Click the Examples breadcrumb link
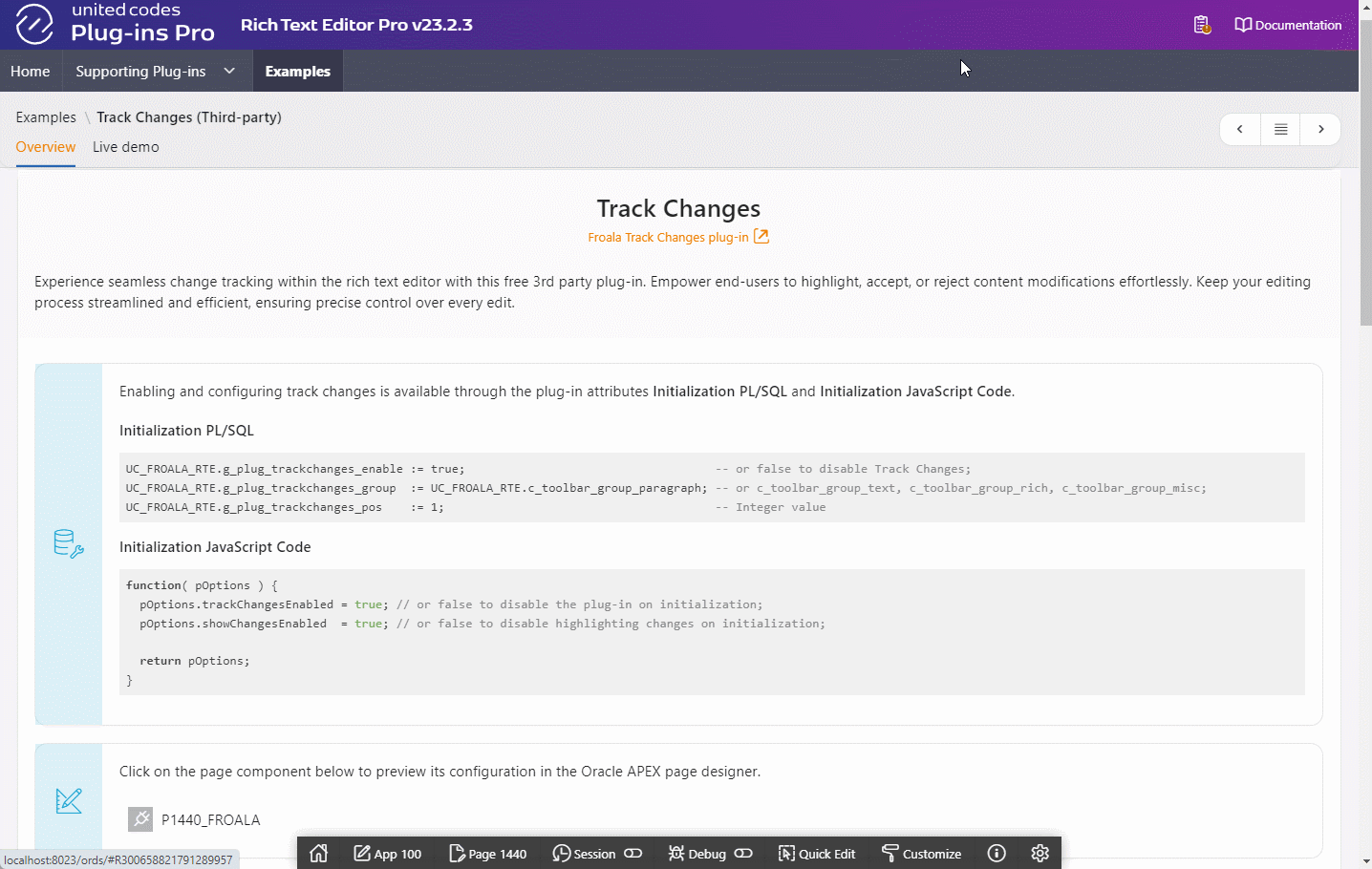The image size is (1372, 869). pos(46,117)
